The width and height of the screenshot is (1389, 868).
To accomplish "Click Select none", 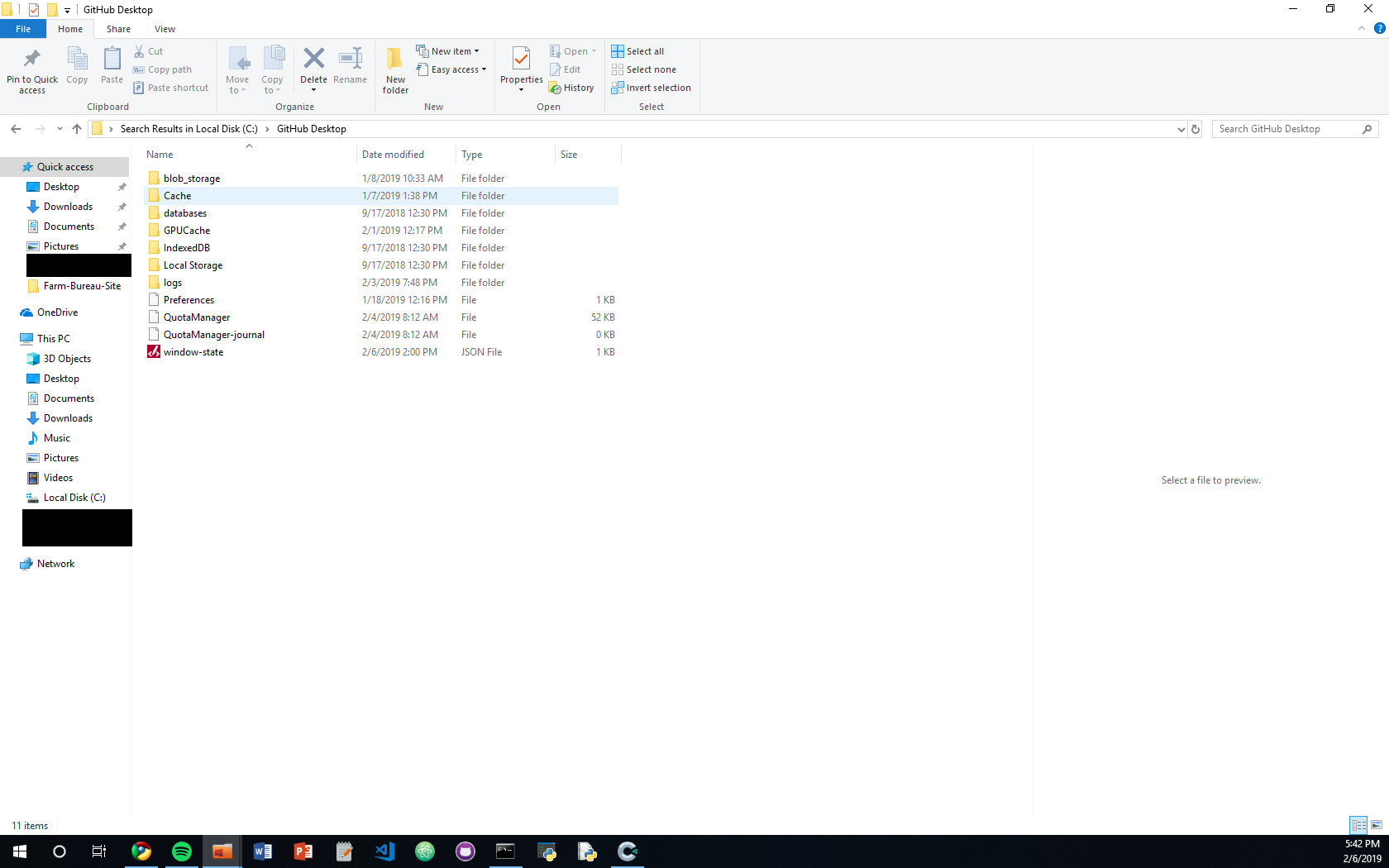I will tap(644, 69).
